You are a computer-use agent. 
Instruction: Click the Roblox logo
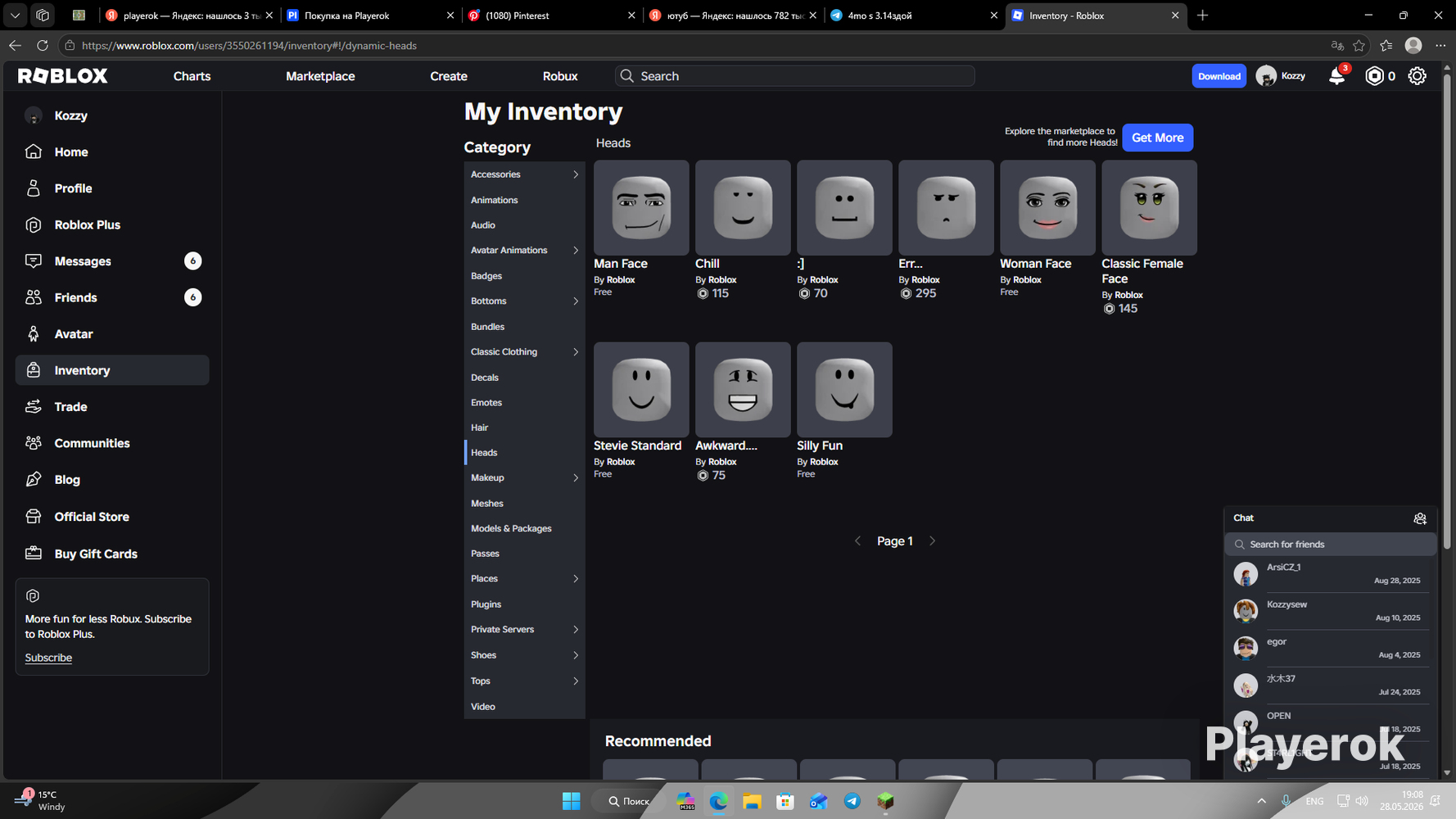coord(63,76)
